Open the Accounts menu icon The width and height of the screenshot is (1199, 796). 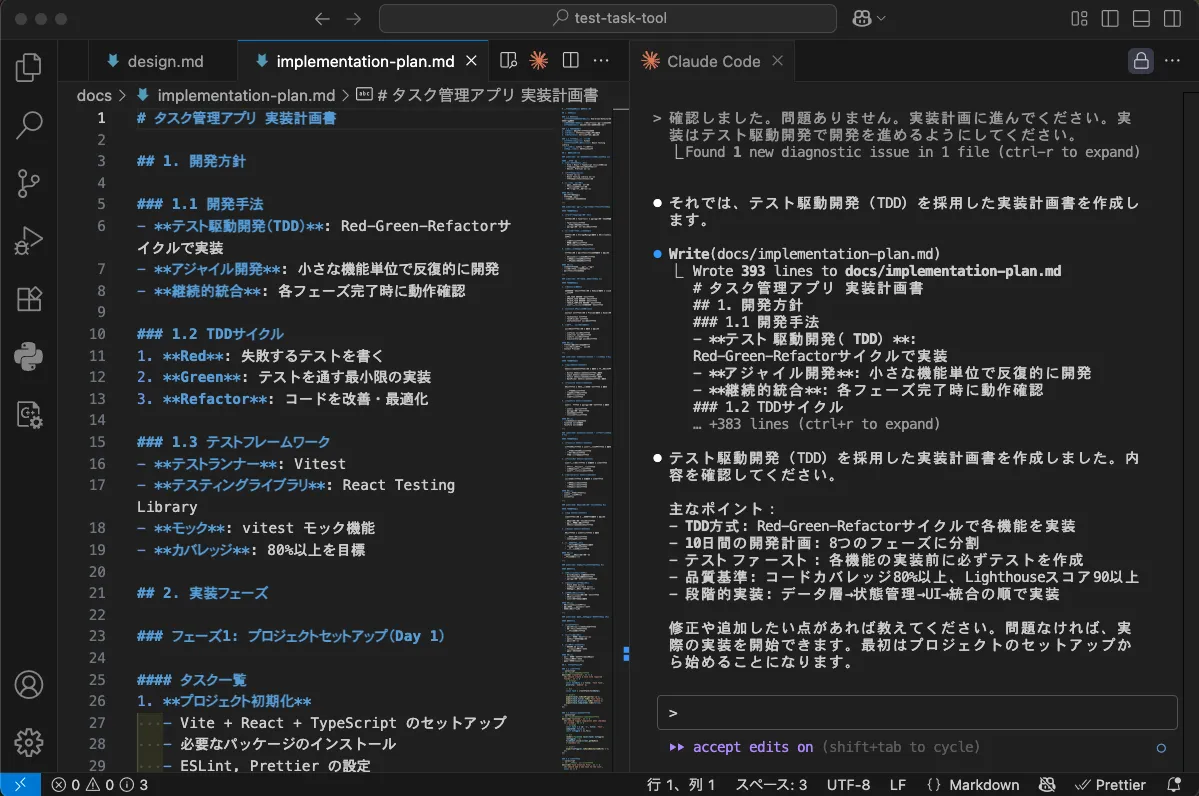click(x=29, y=685)
